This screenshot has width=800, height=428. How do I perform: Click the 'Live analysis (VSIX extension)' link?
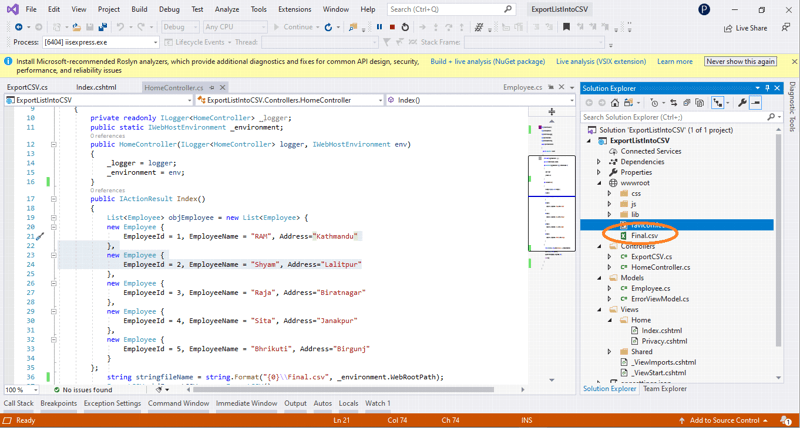click(x=601, y=61)
